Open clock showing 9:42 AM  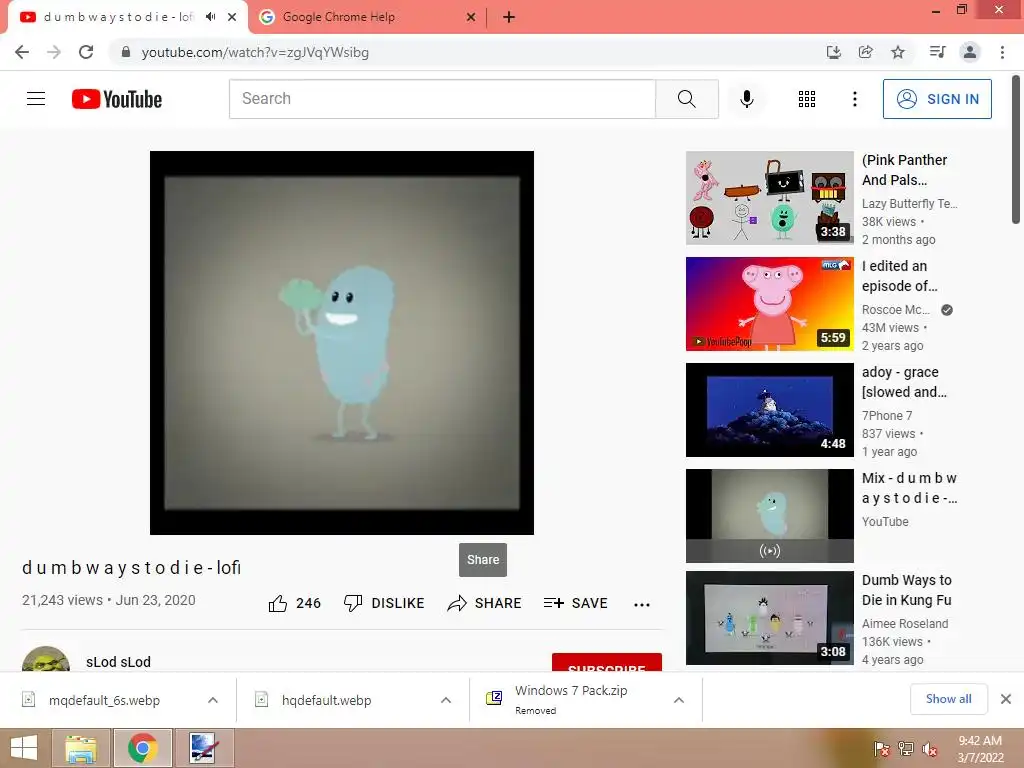tap(980, 748)
